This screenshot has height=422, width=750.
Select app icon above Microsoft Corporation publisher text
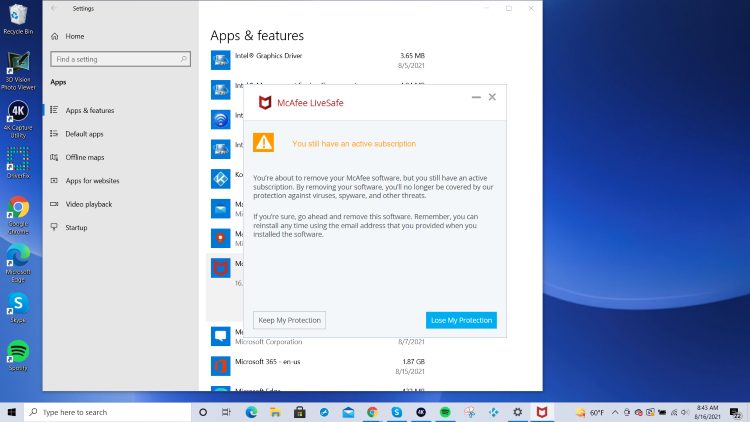[221, 336]
